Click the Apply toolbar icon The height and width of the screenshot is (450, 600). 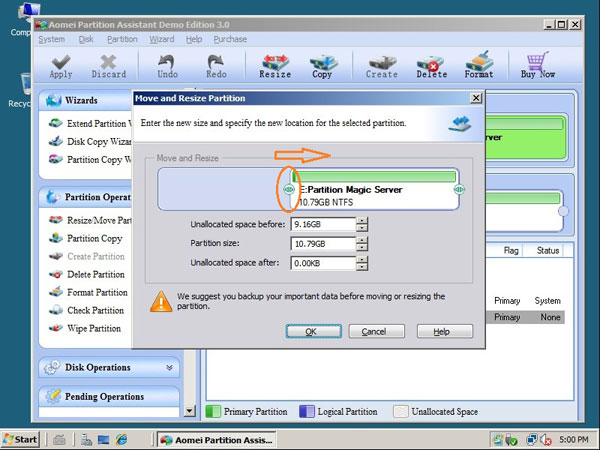click(60, 66)
